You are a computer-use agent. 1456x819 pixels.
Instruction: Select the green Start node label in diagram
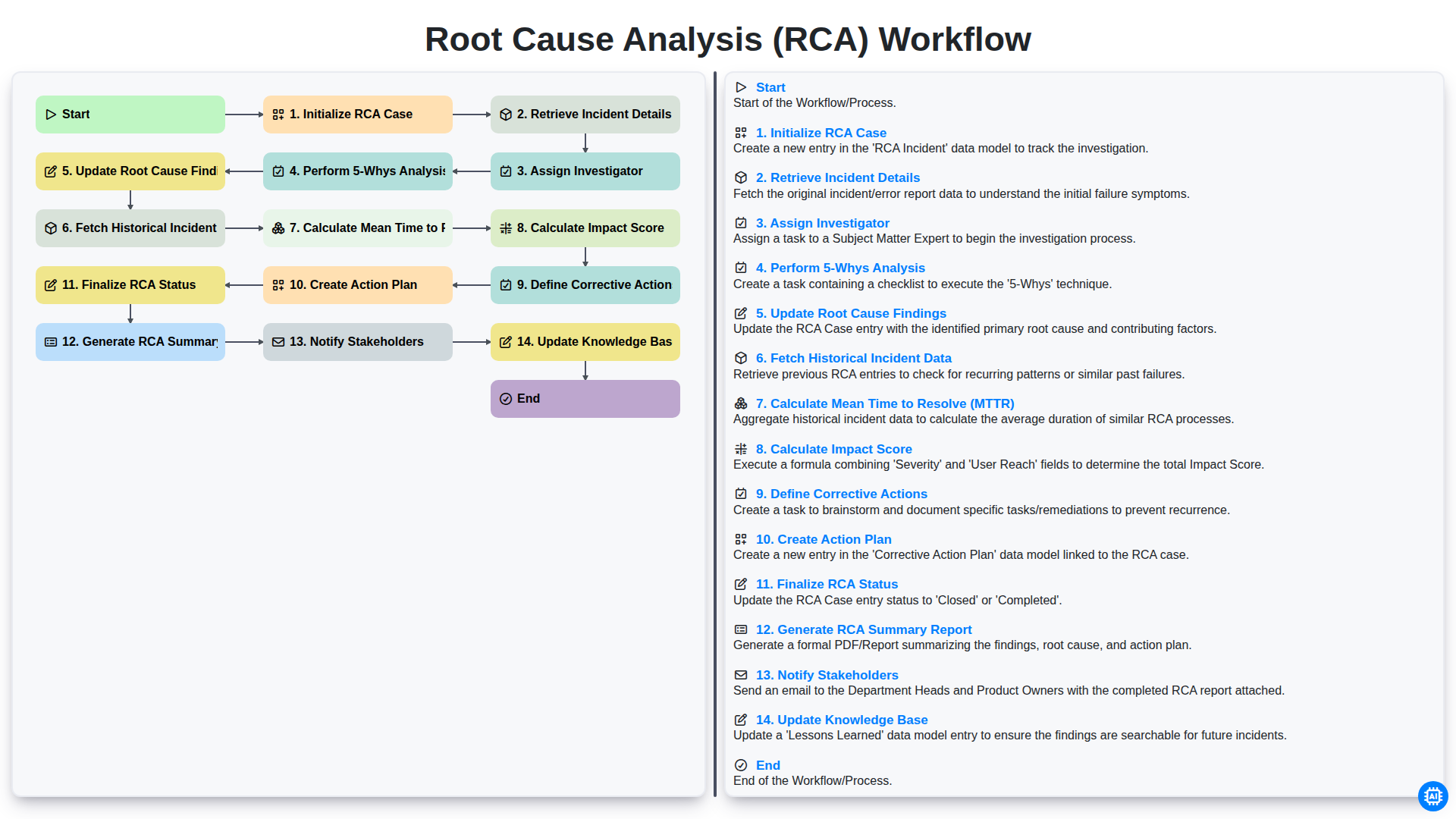point(76,115)
